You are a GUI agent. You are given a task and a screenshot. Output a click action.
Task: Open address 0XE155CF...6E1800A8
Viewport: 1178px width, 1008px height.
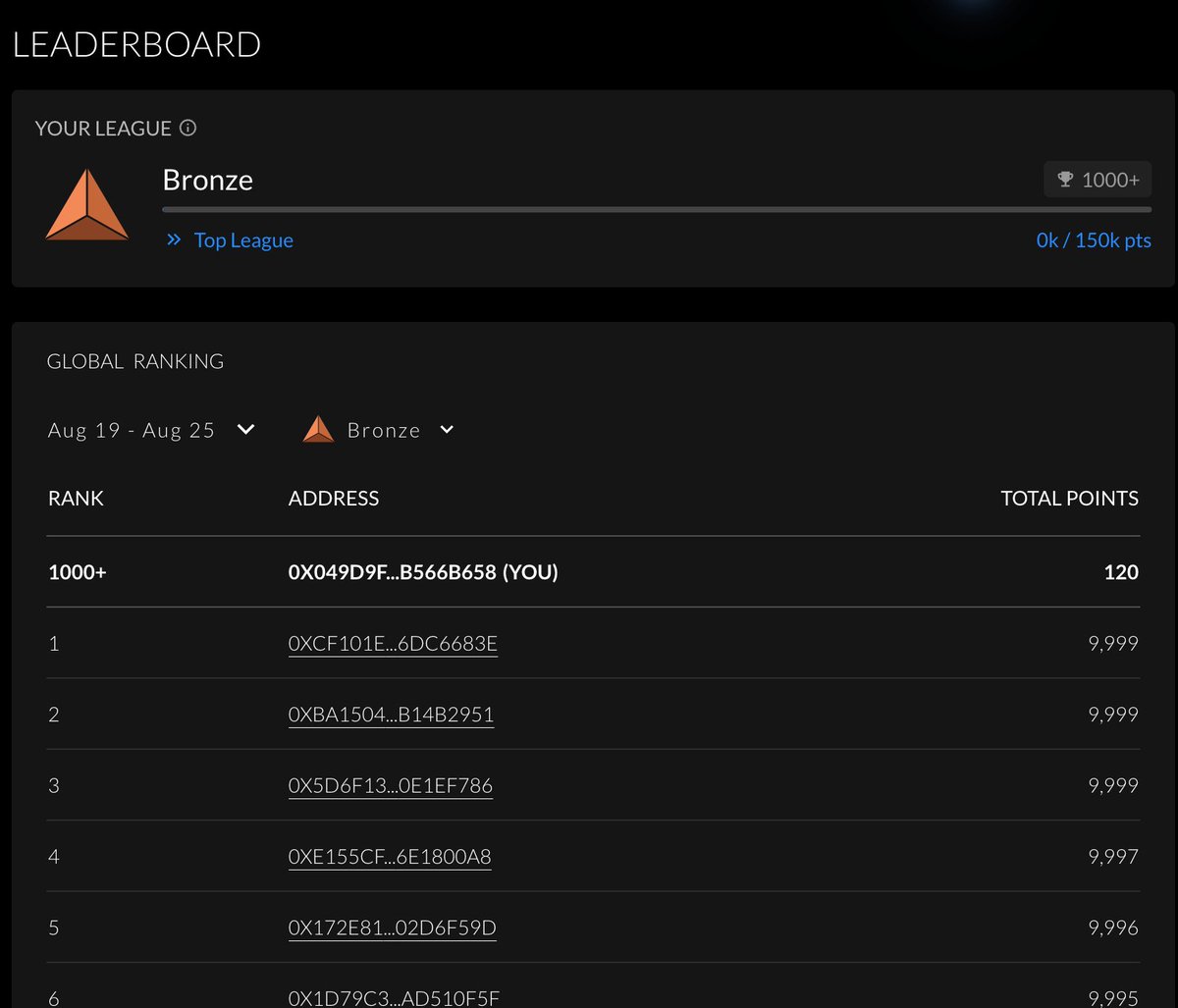click(x=390, y=857)
